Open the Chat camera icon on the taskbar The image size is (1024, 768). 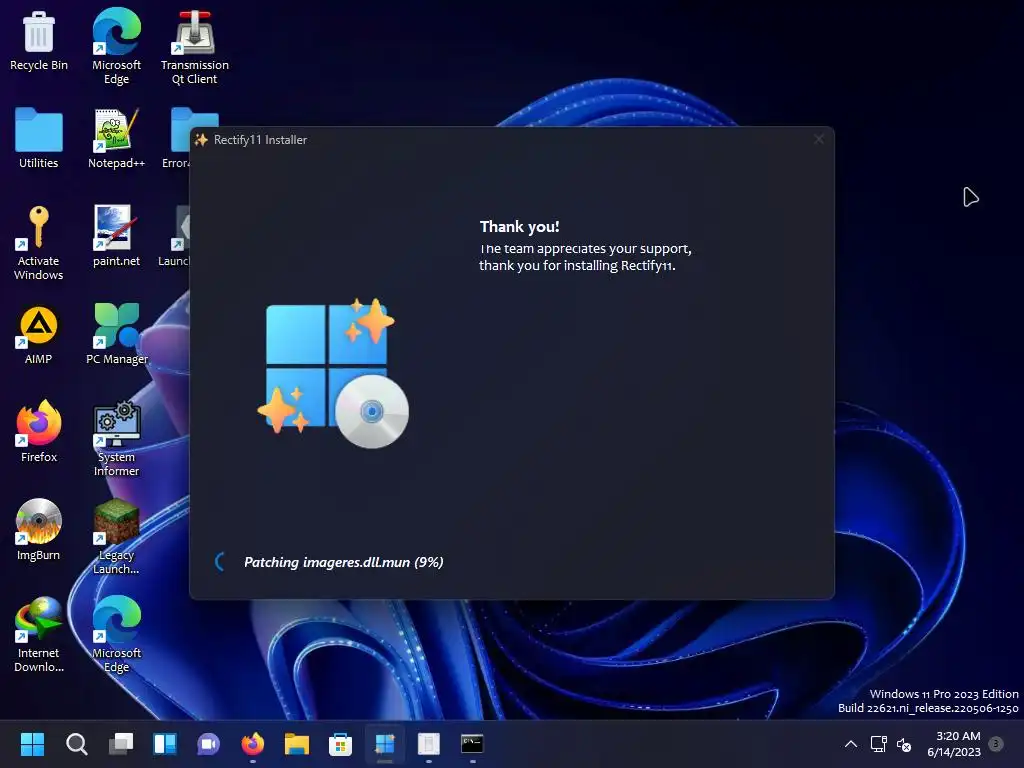208,743
